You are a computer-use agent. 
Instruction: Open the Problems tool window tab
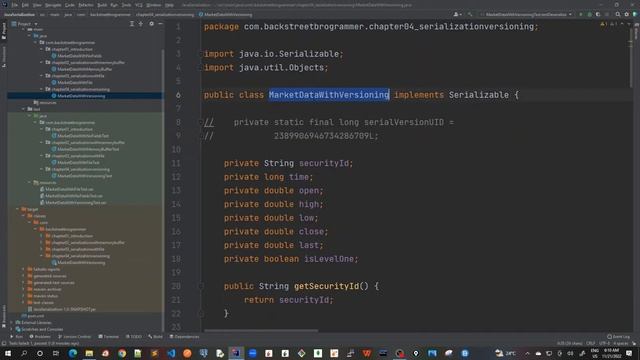(40, 337)
